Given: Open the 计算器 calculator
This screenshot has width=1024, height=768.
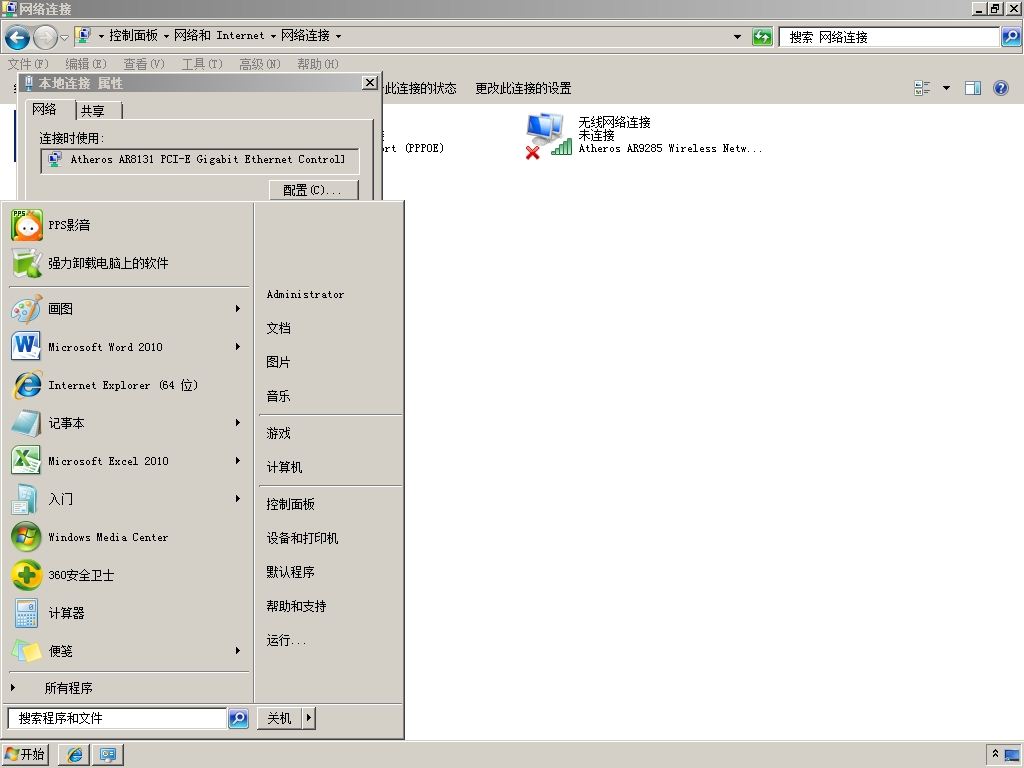Looking at the screenshot, I should (x=128, y=613).
